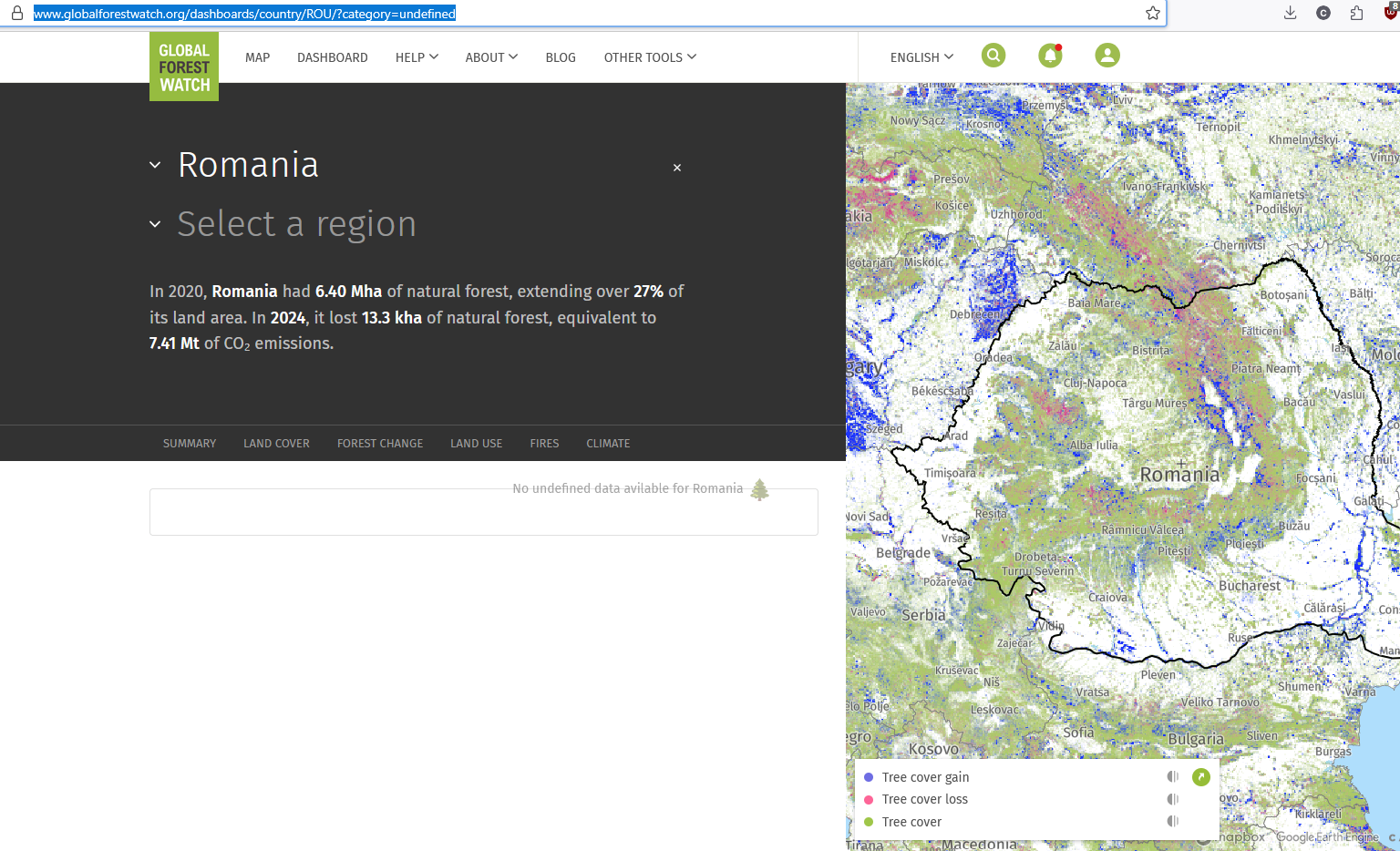Click the Global Forest Watch logo
Image resolution: width=1400 pixels, height=851 pixels.
(x=184, y=67)
